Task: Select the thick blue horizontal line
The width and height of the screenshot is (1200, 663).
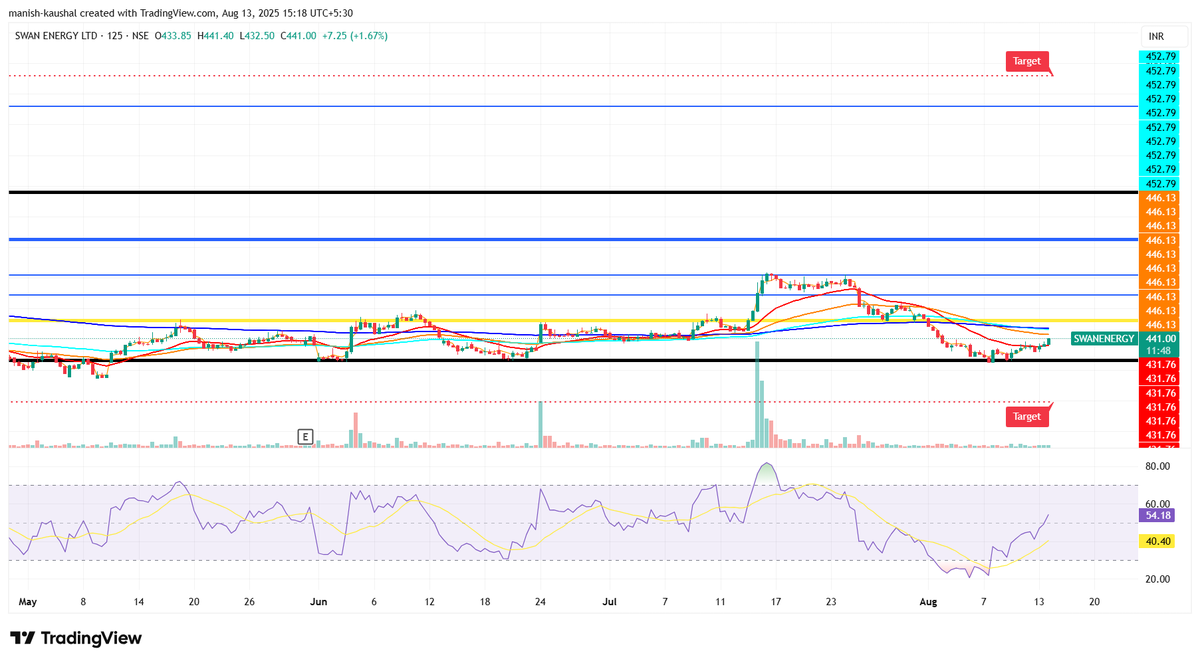Action: [x=573, y=240]
